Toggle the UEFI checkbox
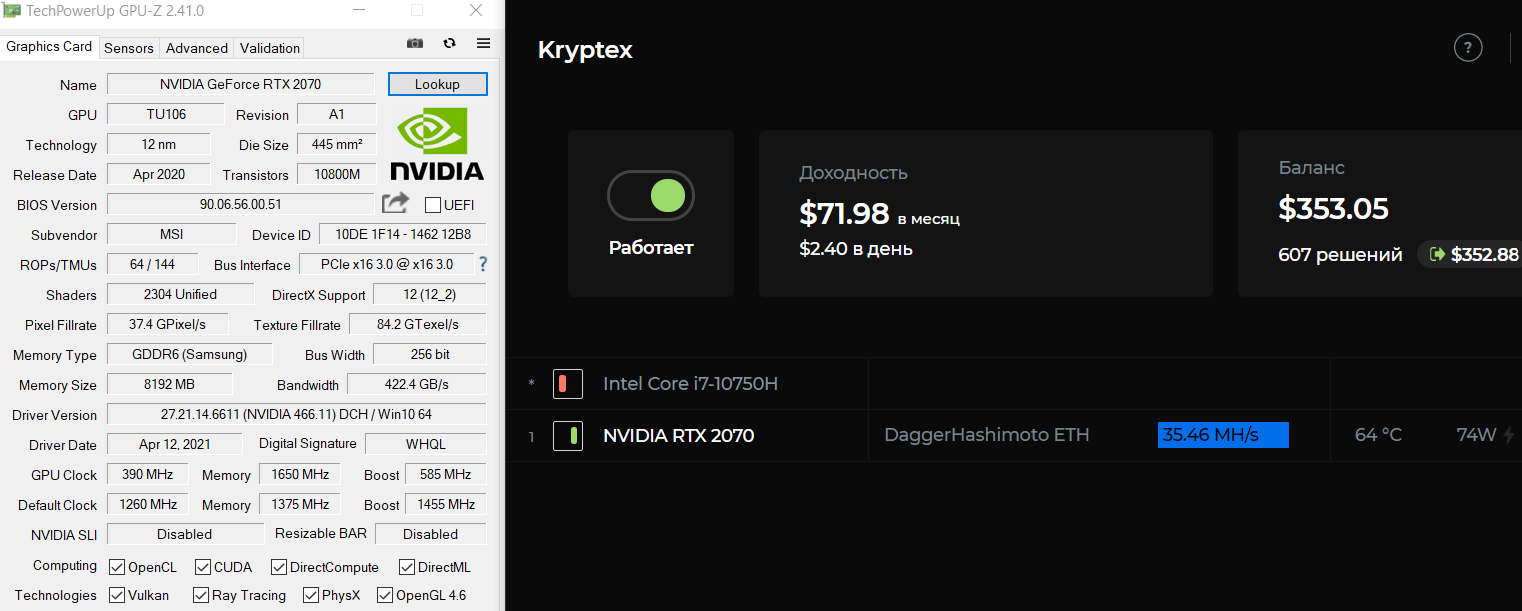 (433, 205)
